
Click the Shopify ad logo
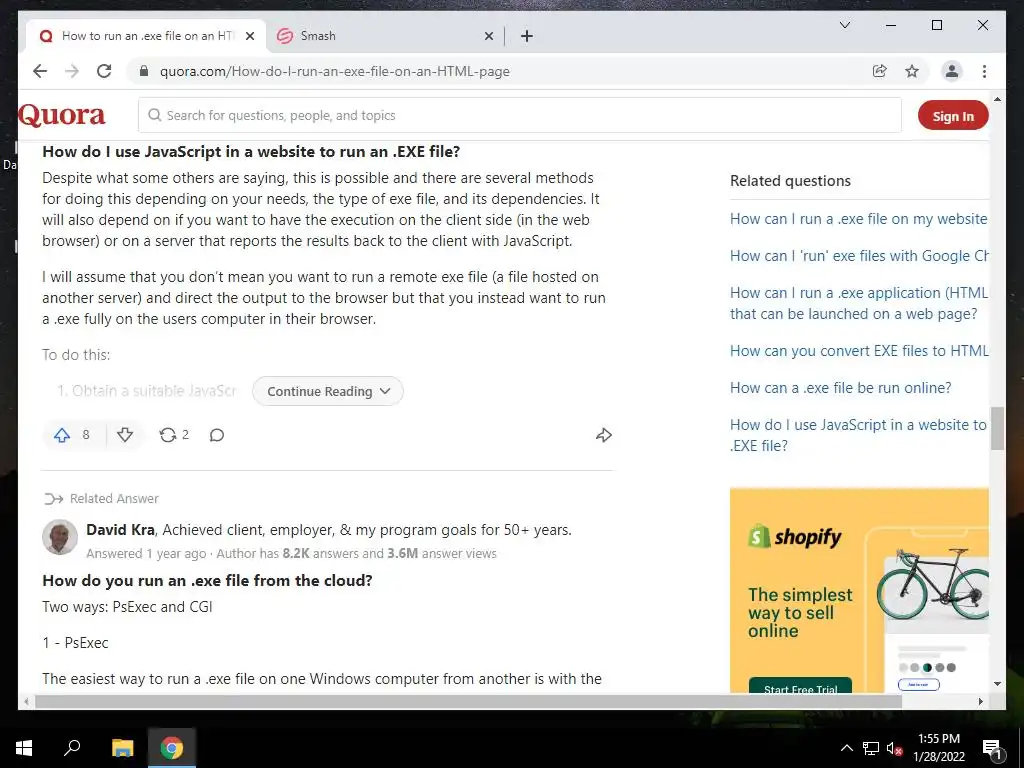point(795,537)
